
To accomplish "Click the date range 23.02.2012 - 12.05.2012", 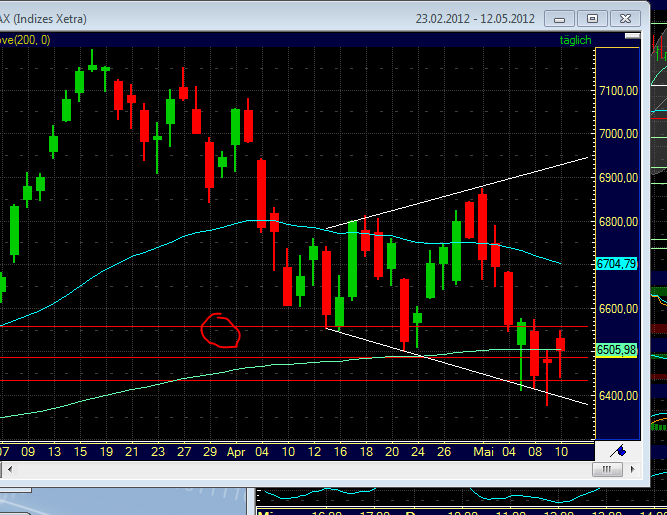I will (475, 19).
